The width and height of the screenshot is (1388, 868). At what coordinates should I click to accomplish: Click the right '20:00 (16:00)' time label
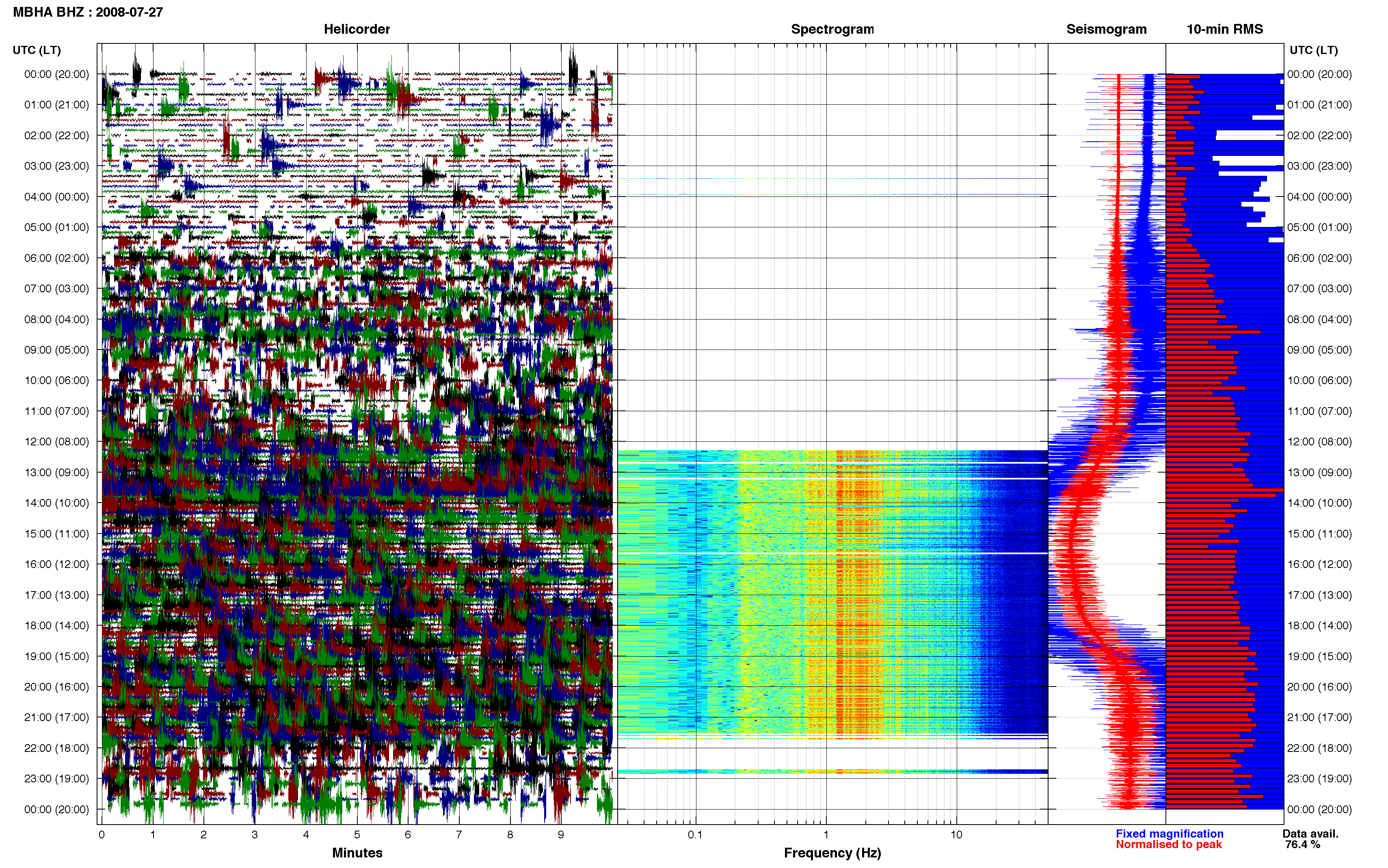coord(1319,687)
